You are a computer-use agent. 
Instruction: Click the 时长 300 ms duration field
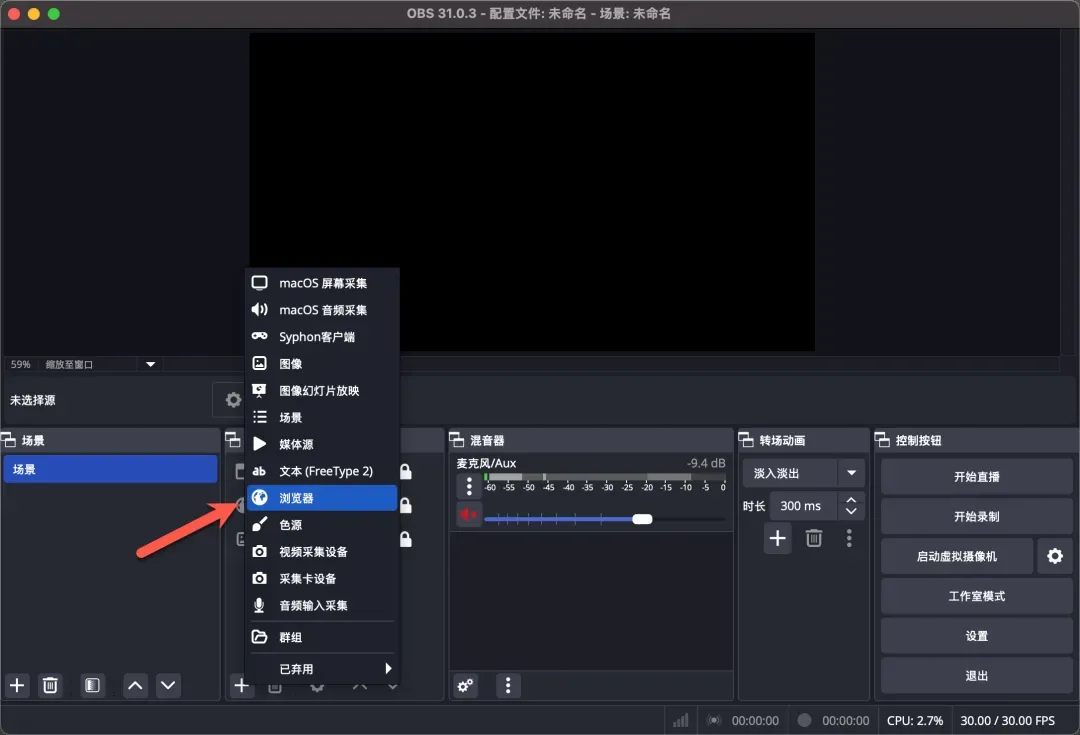(x=804, y=506)
